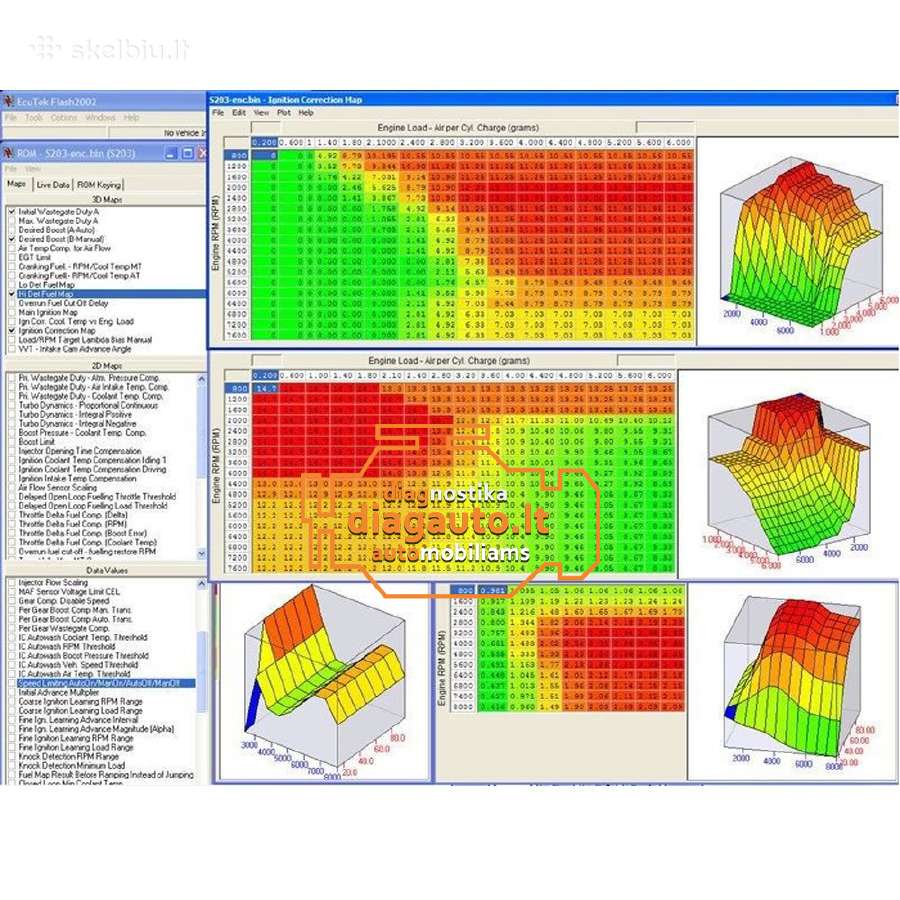Screen dimensions: 900x900
Task: Uncheck Initial Wastegate Duty A
Action: (12, 212)
